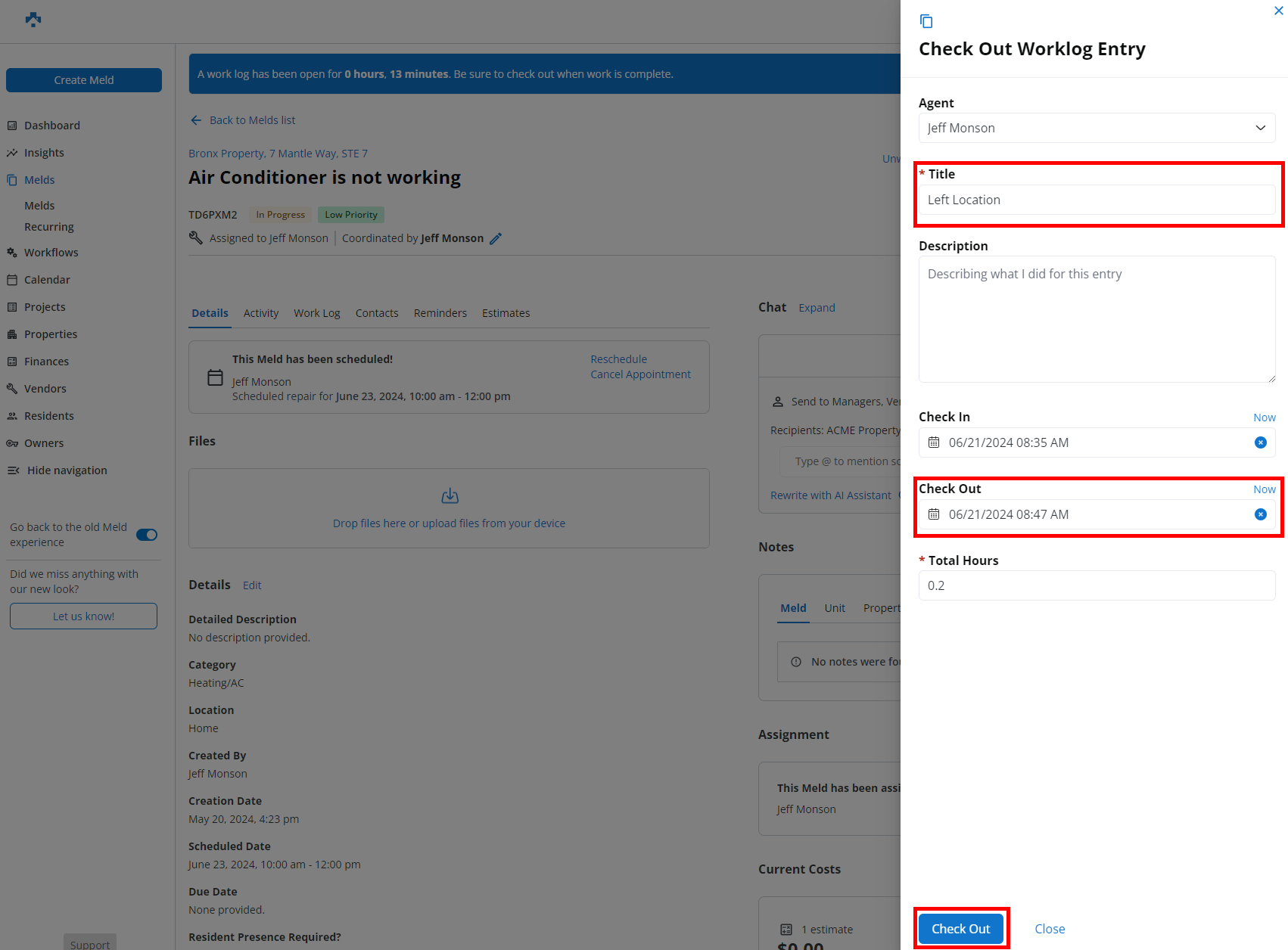
Task: Click the calendar icon in Check In field
Action: tap(934, 442)
